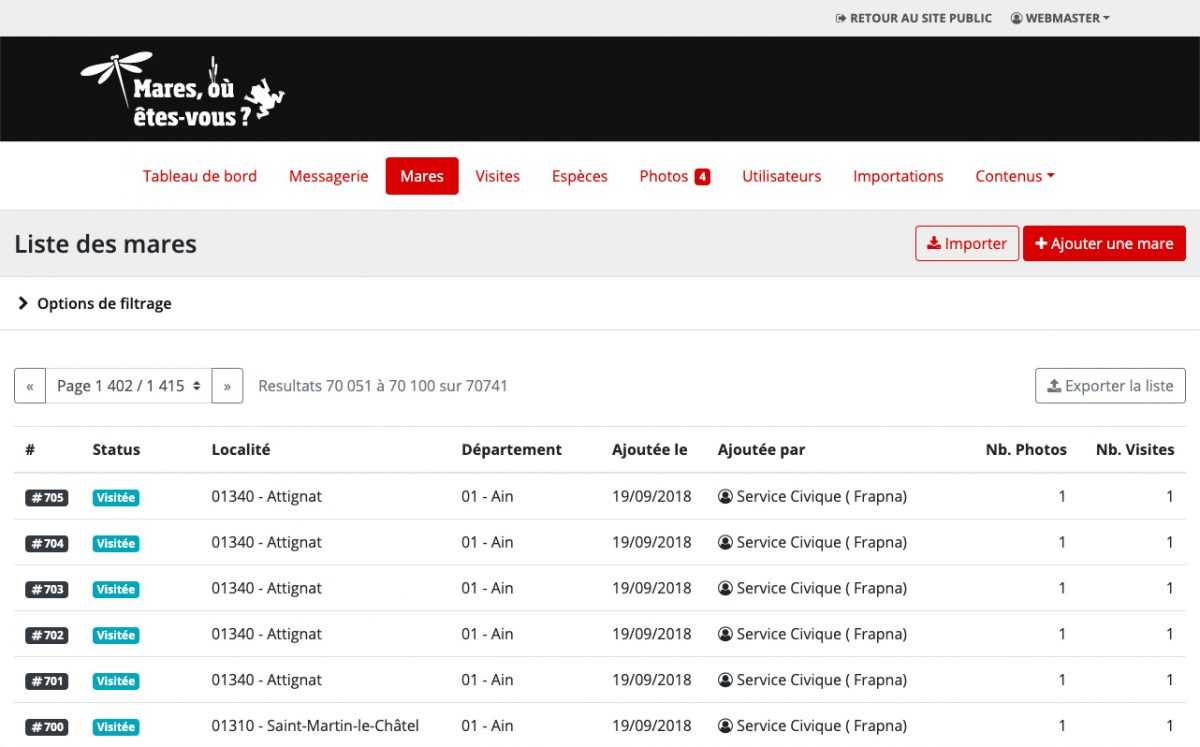Click the Photos notification badge showing 4
Viewport: 1200px width, 747px height.
(702, 177)
